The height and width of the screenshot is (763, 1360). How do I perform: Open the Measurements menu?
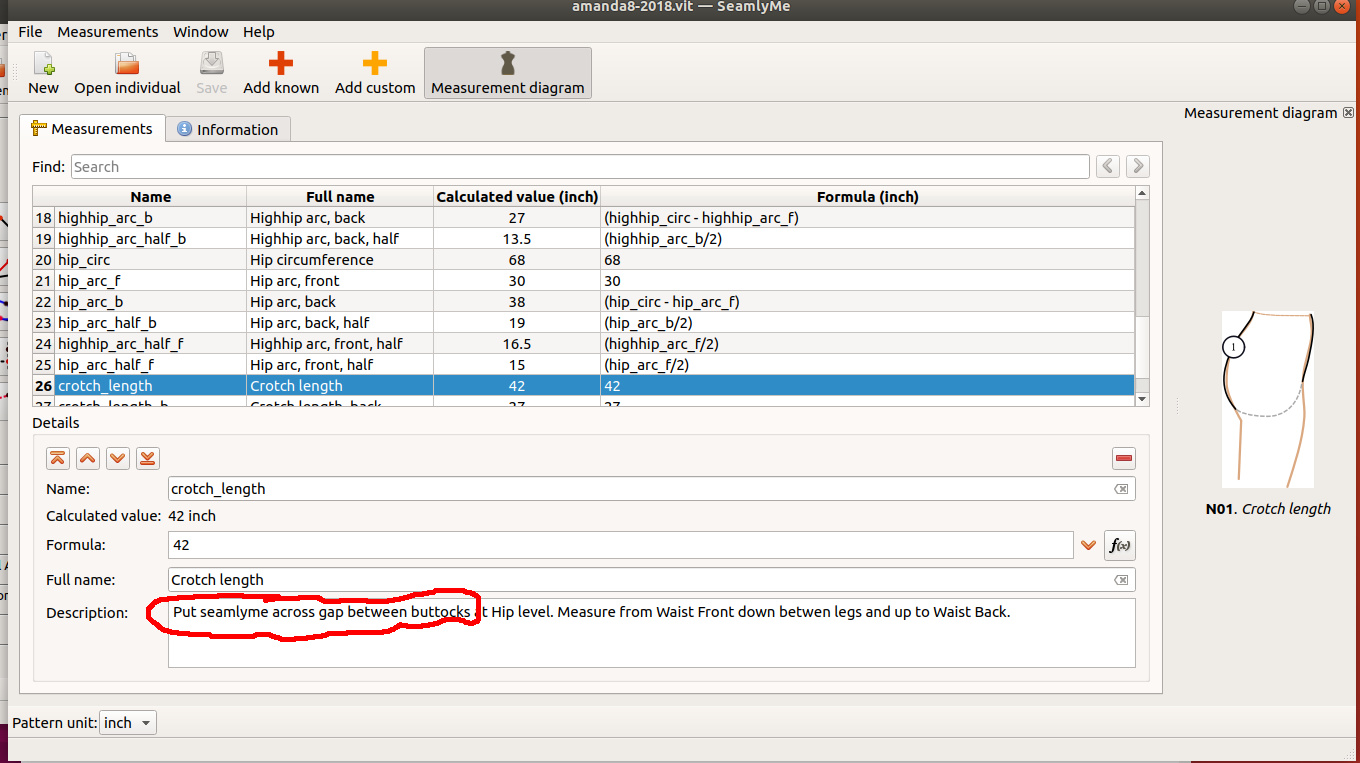pyautogui.click(x=107, y=32)
